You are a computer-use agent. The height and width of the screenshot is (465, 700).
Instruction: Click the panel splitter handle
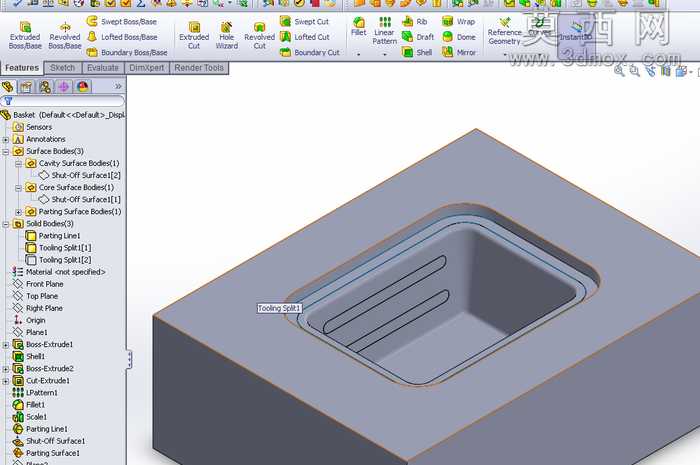pos(129,359)
